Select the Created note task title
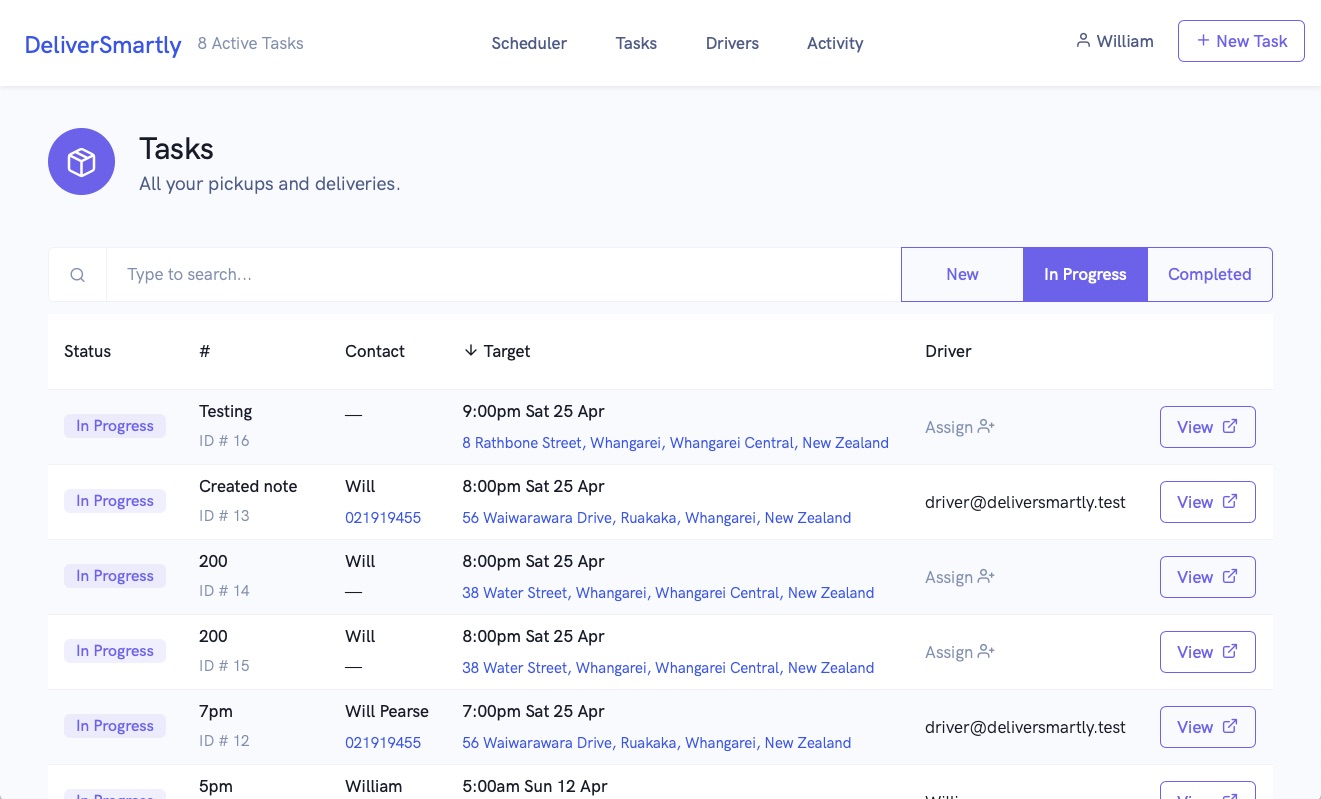The width and height of the screenshot is (1321, 799). click(248, 486)
